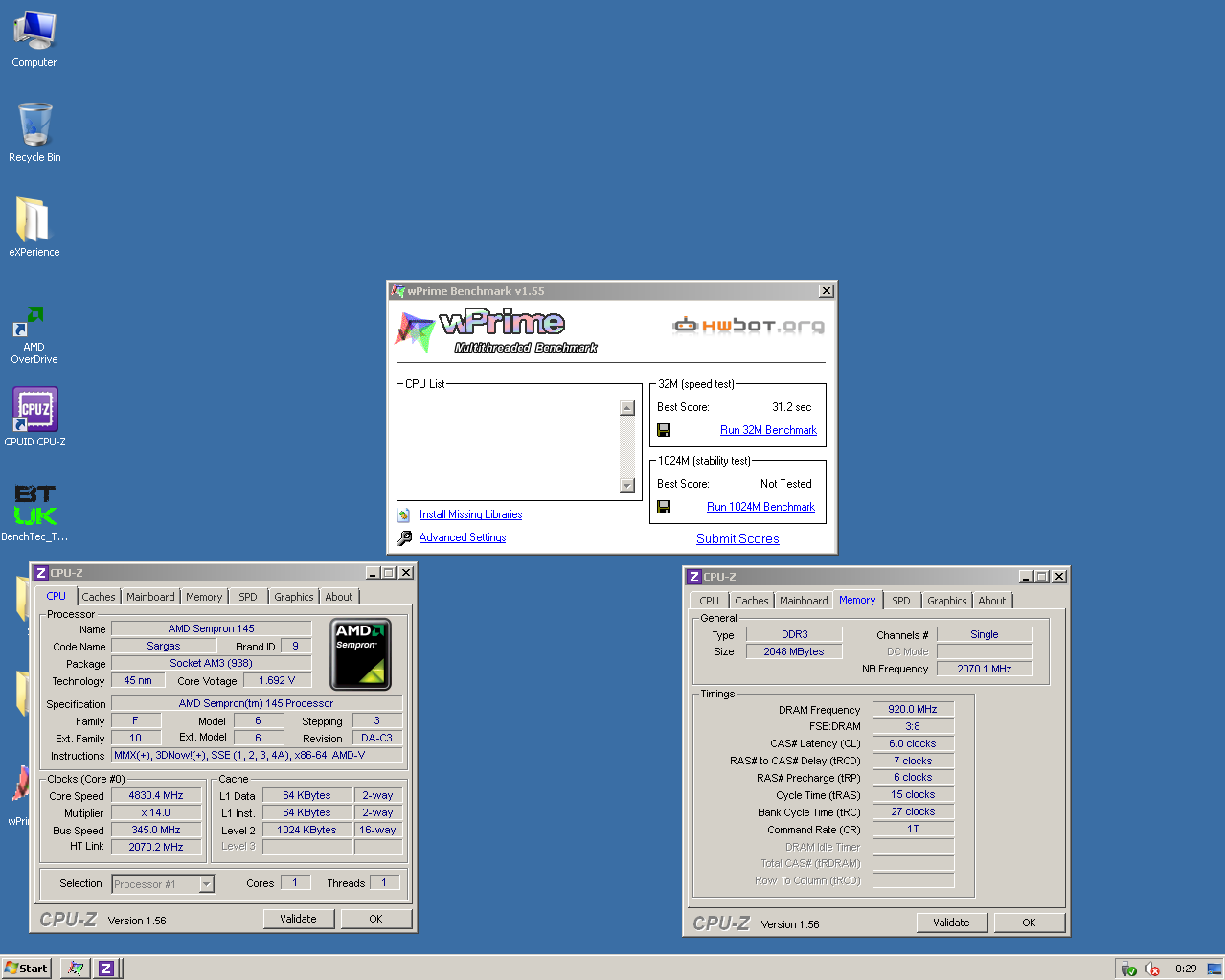Screen dimensions: 1225x980
Task: Open the Start menu
Action: [x=26, y=969]
